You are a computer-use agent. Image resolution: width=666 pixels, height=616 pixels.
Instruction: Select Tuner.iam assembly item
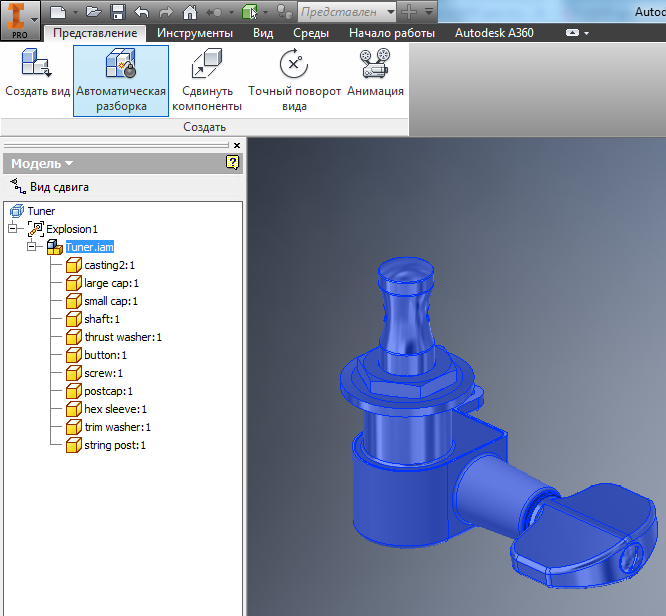[90, 247]
